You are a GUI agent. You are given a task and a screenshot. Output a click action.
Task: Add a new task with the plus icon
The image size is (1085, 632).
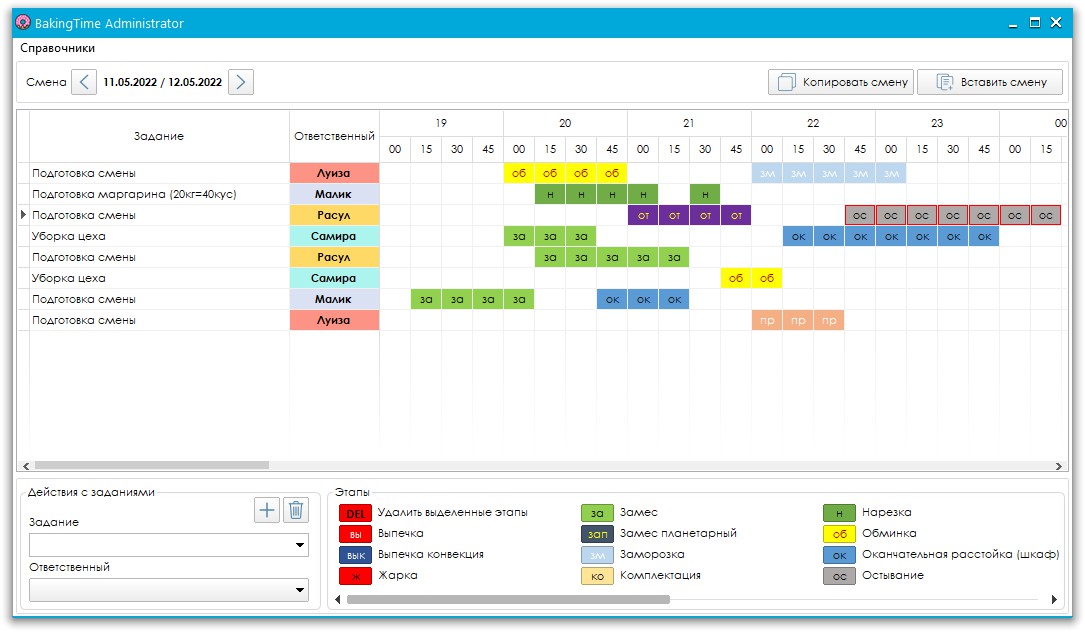267,511
